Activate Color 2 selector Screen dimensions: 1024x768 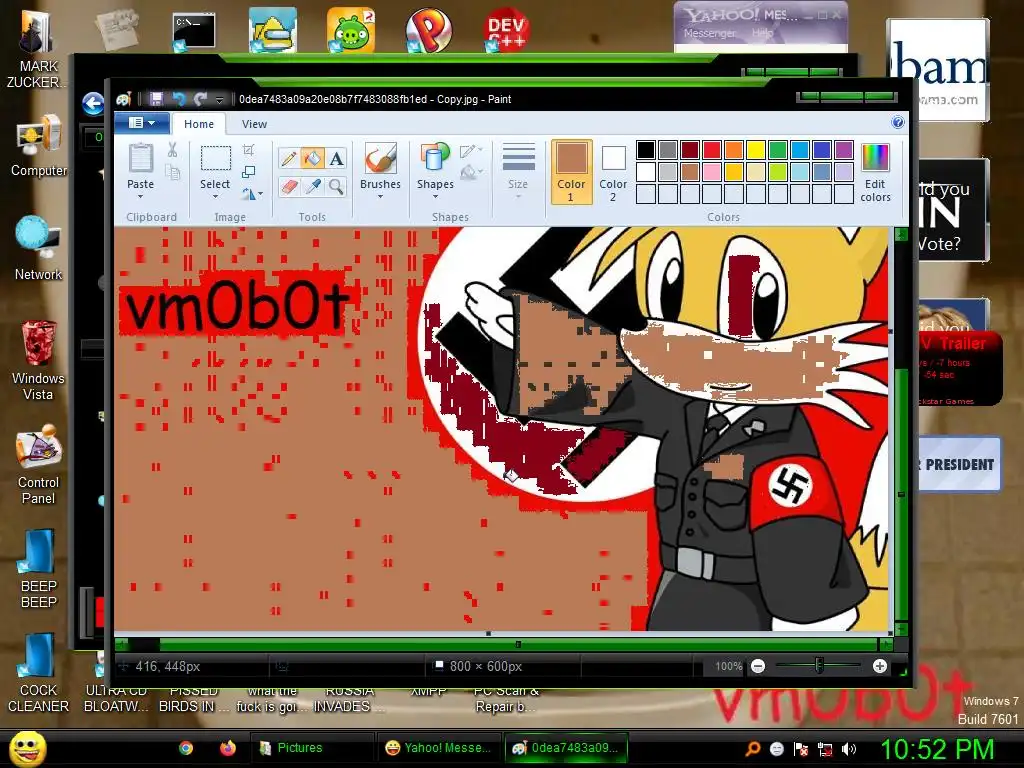pos(613,172)
